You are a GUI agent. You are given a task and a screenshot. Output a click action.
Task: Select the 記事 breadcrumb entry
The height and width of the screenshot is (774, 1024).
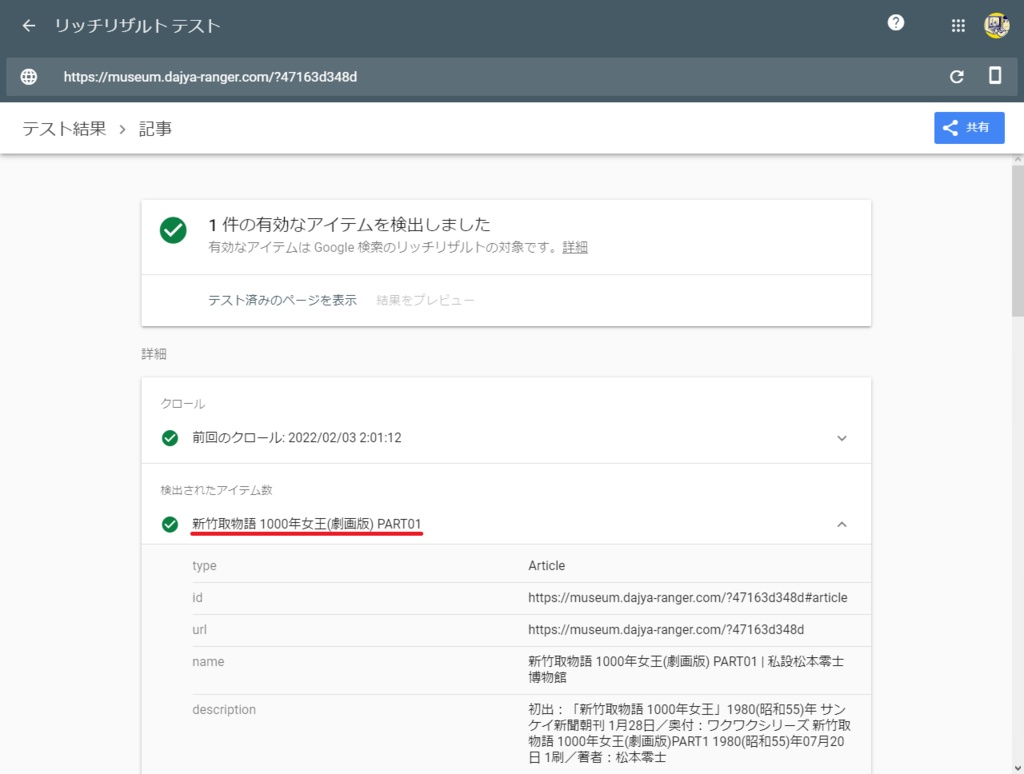pyautogui.click(x=156, y=128)
